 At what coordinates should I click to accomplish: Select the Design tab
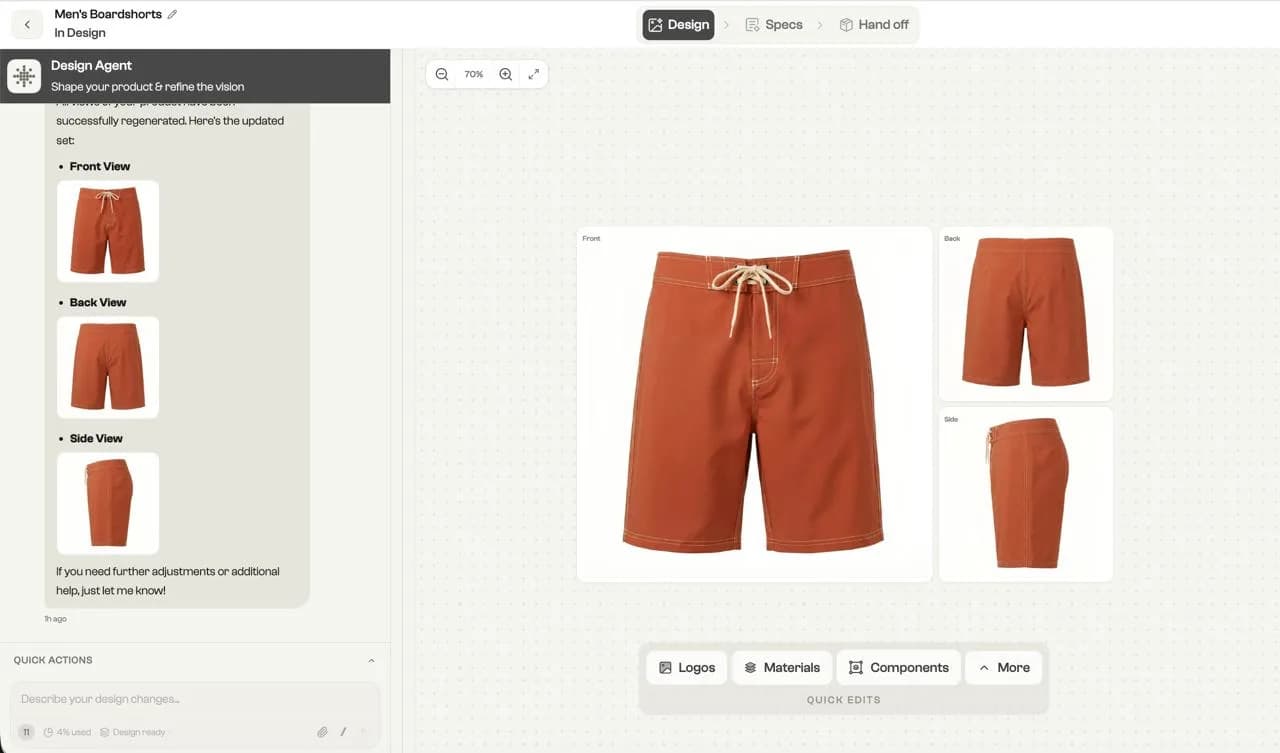(x=678, y=25)
